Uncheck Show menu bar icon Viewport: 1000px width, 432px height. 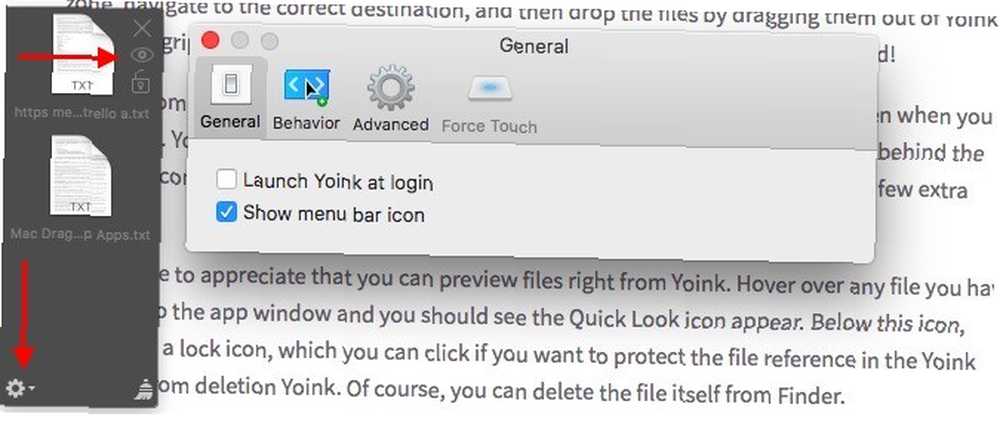[226, 212]
